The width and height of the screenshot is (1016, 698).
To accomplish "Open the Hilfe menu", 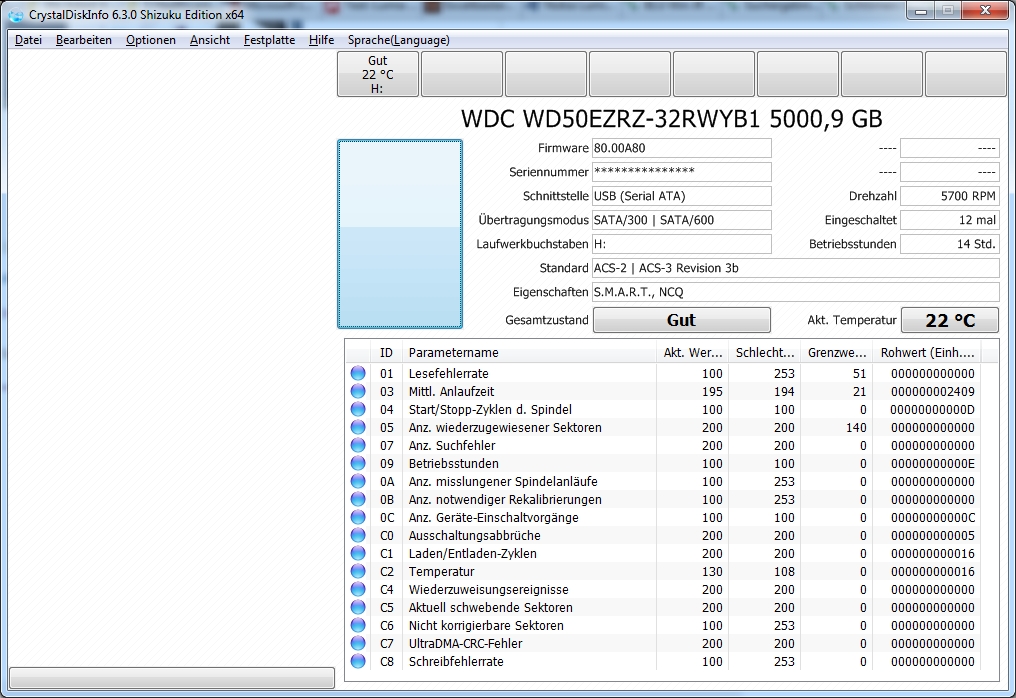I will (321, 40).
